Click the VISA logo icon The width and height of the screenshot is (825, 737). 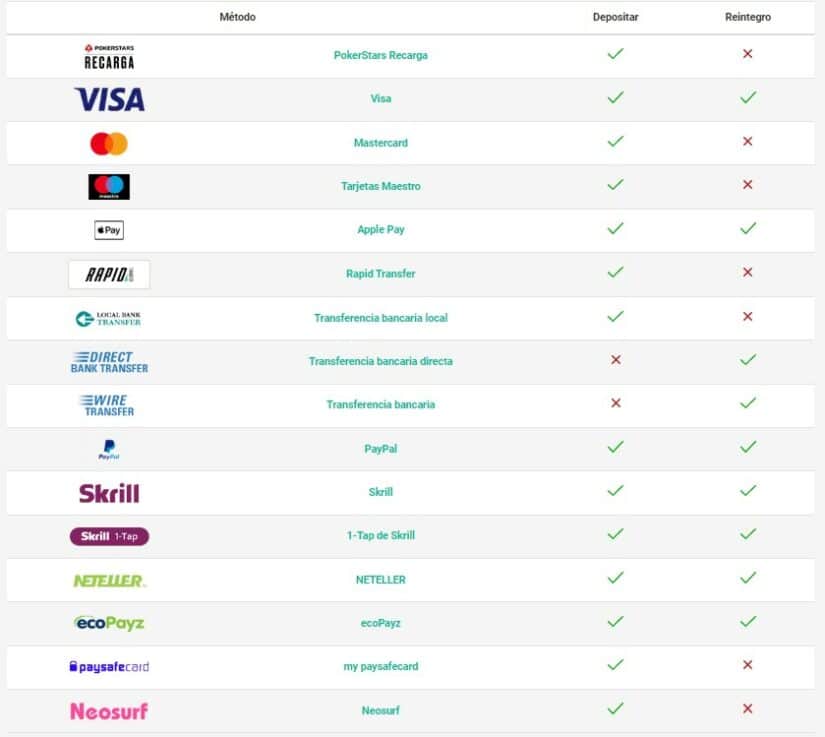(x=109, y=99)
